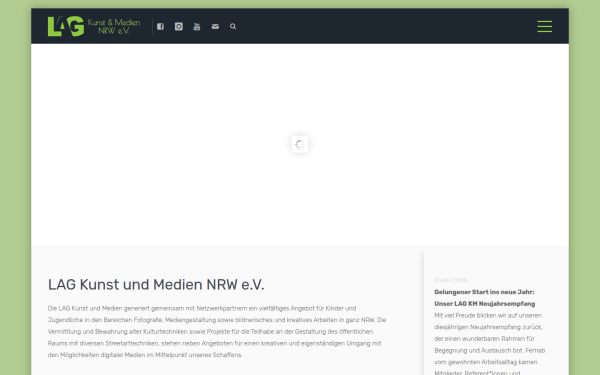
Task: Open the YouTube social link icon
Action: click(x=197, y=26)
